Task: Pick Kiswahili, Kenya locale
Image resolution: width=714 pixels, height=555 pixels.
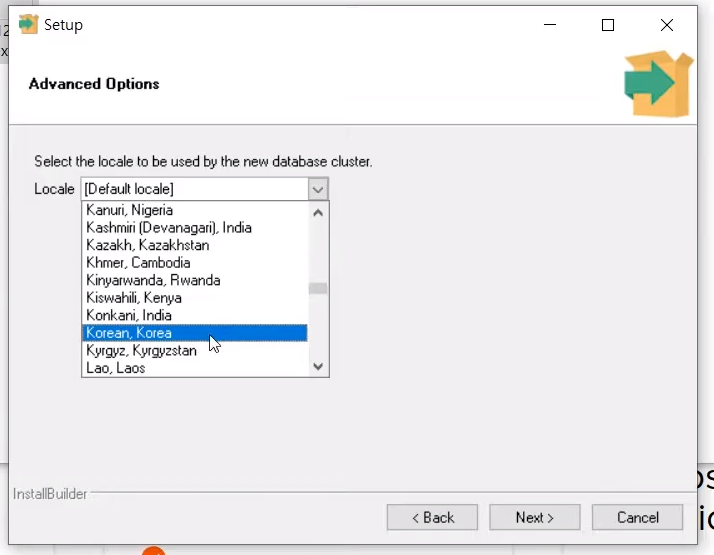Action: pyautogui.click(x=194, y=298)
